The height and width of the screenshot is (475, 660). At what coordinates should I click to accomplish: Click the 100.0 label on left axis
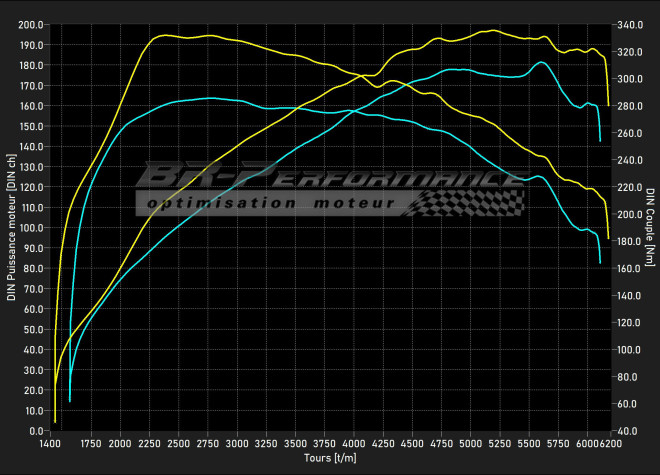[x=30, y=228]
